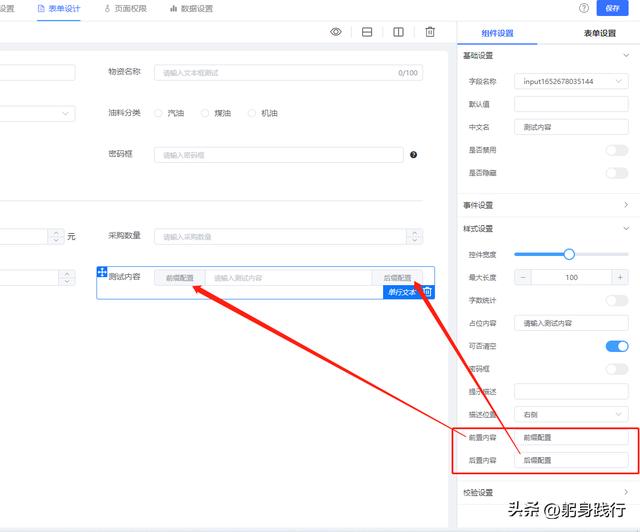Screen dimensions: 640x532
Task: Click the 最大长度 value 100
Action: tap(571, 277)
